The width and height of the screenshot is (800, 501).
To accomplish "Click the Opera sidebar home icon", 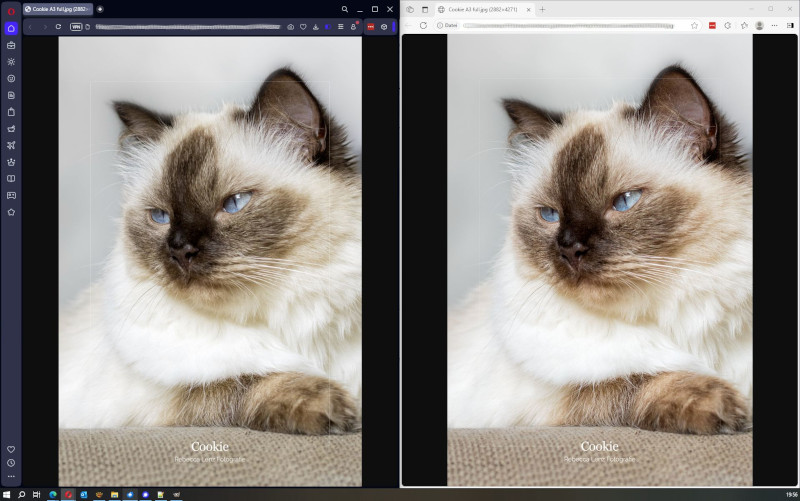I will [x=11, y=28].
